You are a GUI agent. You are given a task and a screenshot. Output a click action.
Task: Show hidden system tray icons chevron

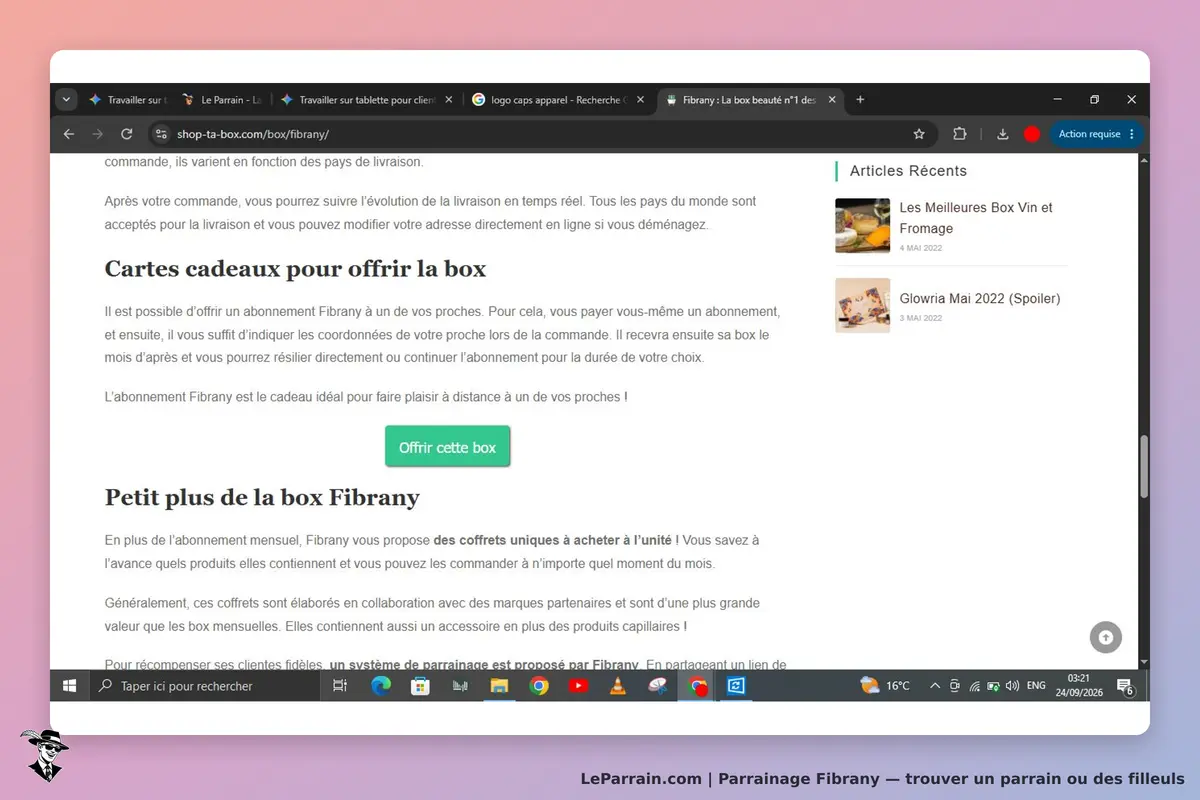point(935,686)
